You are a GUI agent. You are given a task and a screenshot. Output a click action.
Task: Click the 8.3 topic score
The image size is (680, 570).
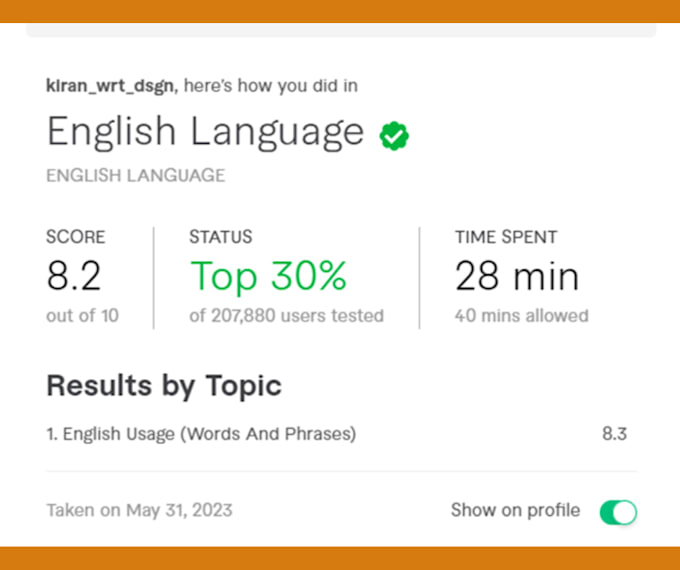(614, 434)
